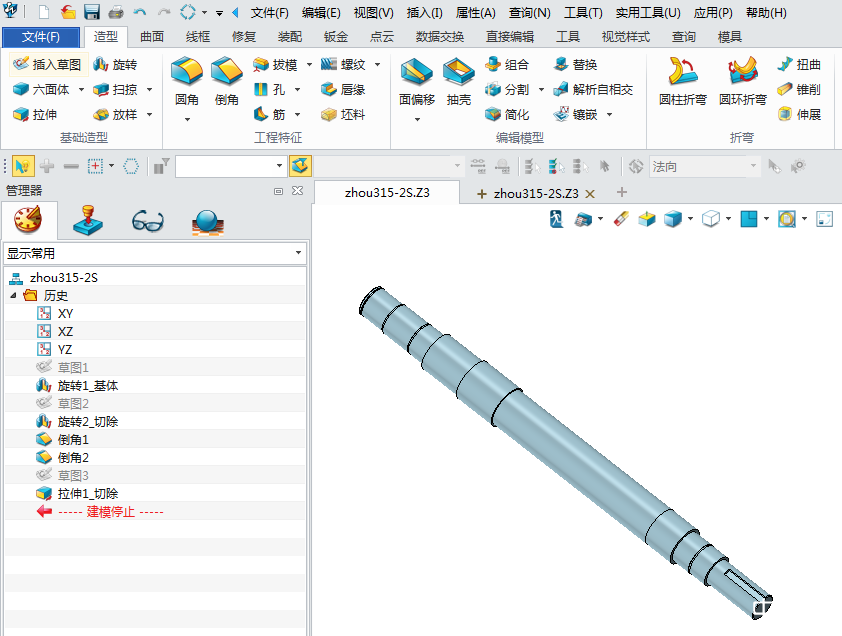The image size is (842, 636).
Task: Switch to the 曲面 ribbon tab
Action: [x=152, y=37]
